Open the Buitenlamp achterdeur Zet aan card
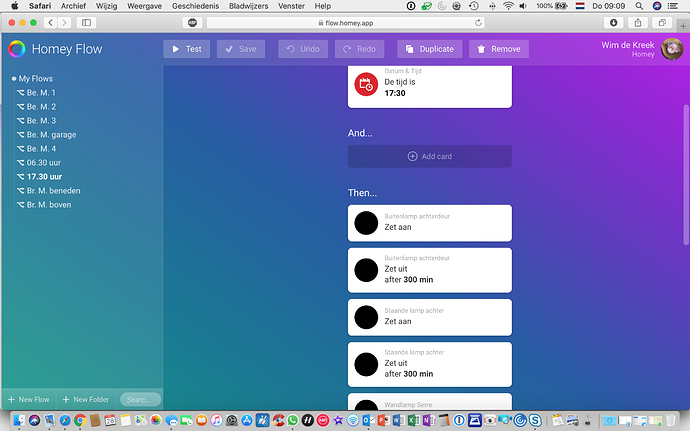 430,223
